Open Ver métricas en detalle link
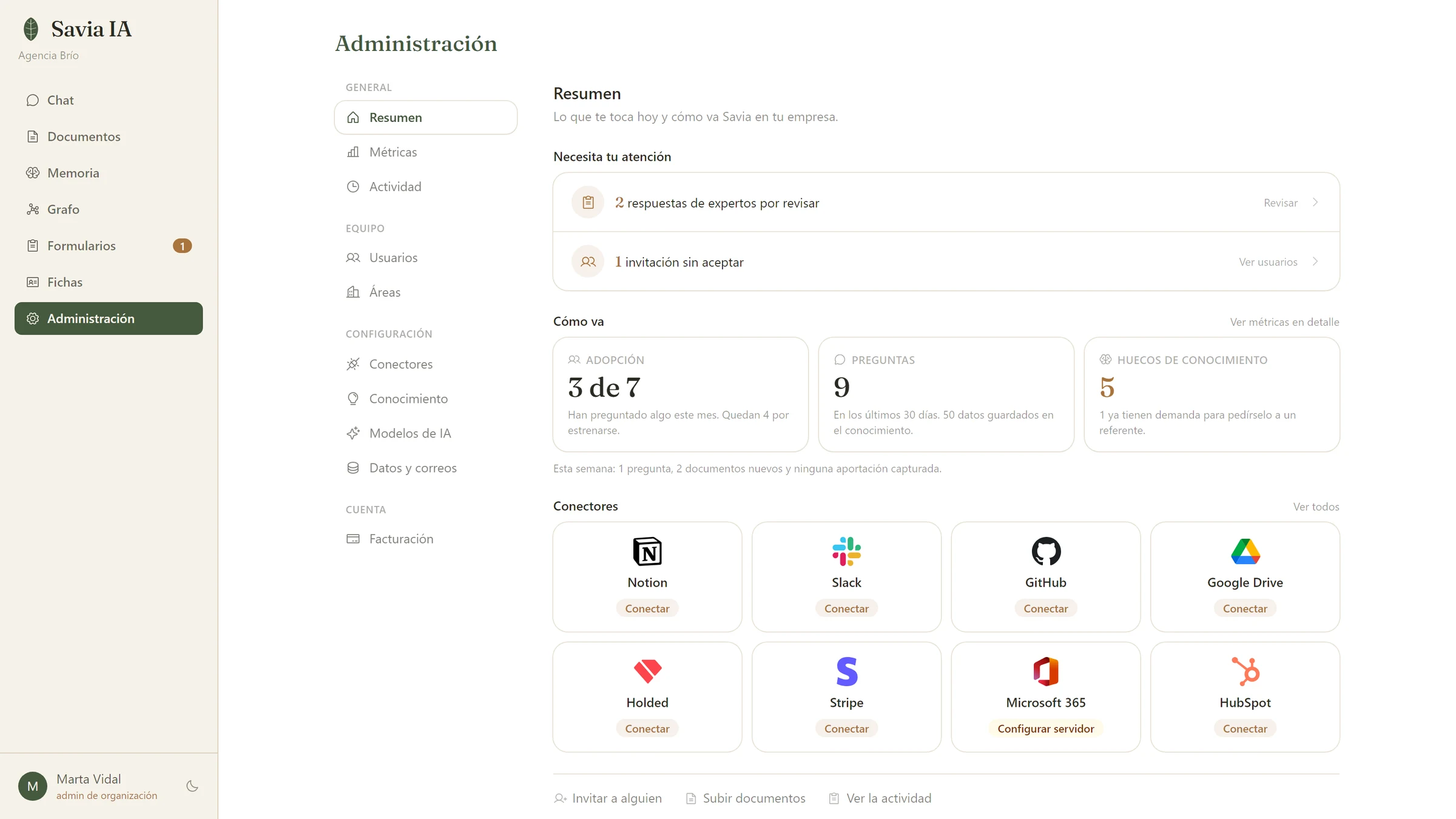The height and width of the screenshot is (819, 1456). [x=1284, y=322]
